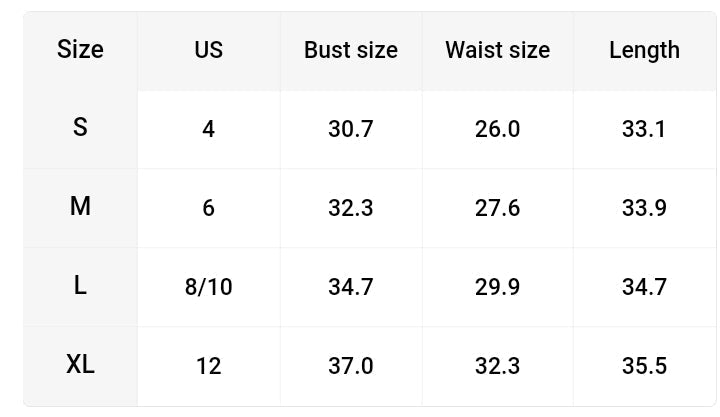Click length value 35.5

click(644, 366)
